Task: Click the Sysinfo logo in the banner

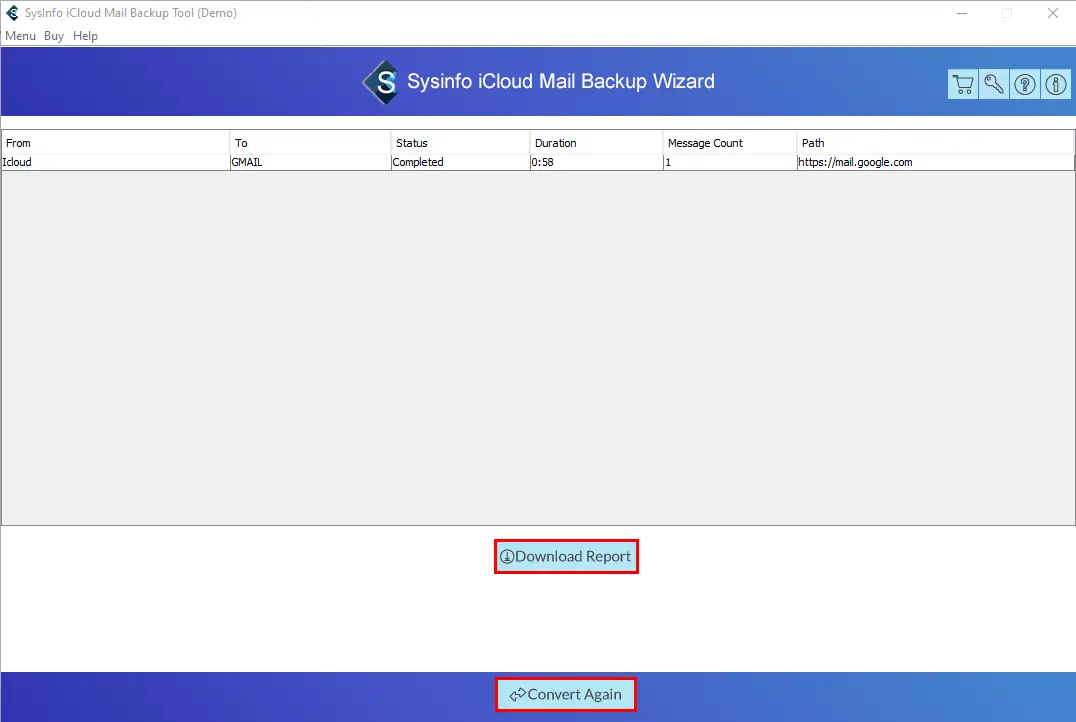Action: tap(381, 82)
